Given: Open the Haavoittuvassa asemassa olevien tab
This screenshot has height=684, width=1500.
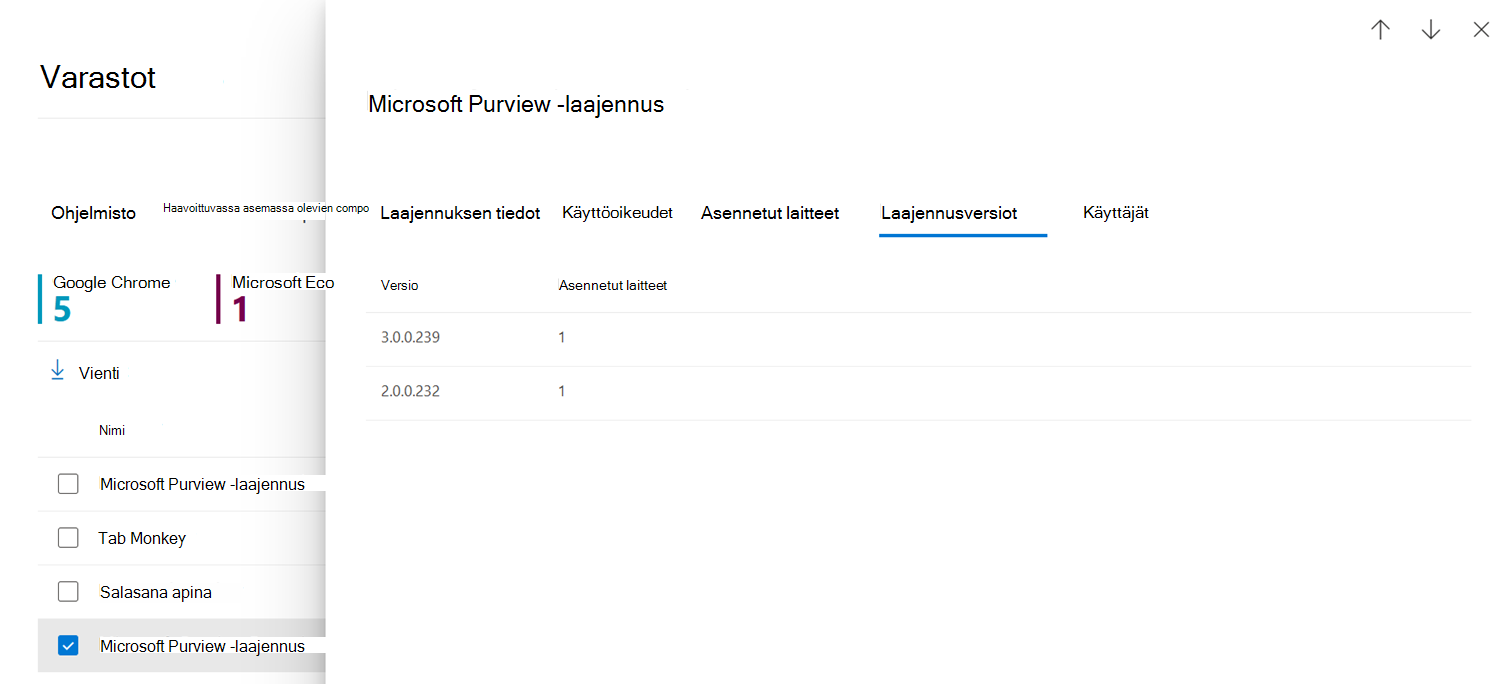Looking at the screenshot, I should coord(266,208).
